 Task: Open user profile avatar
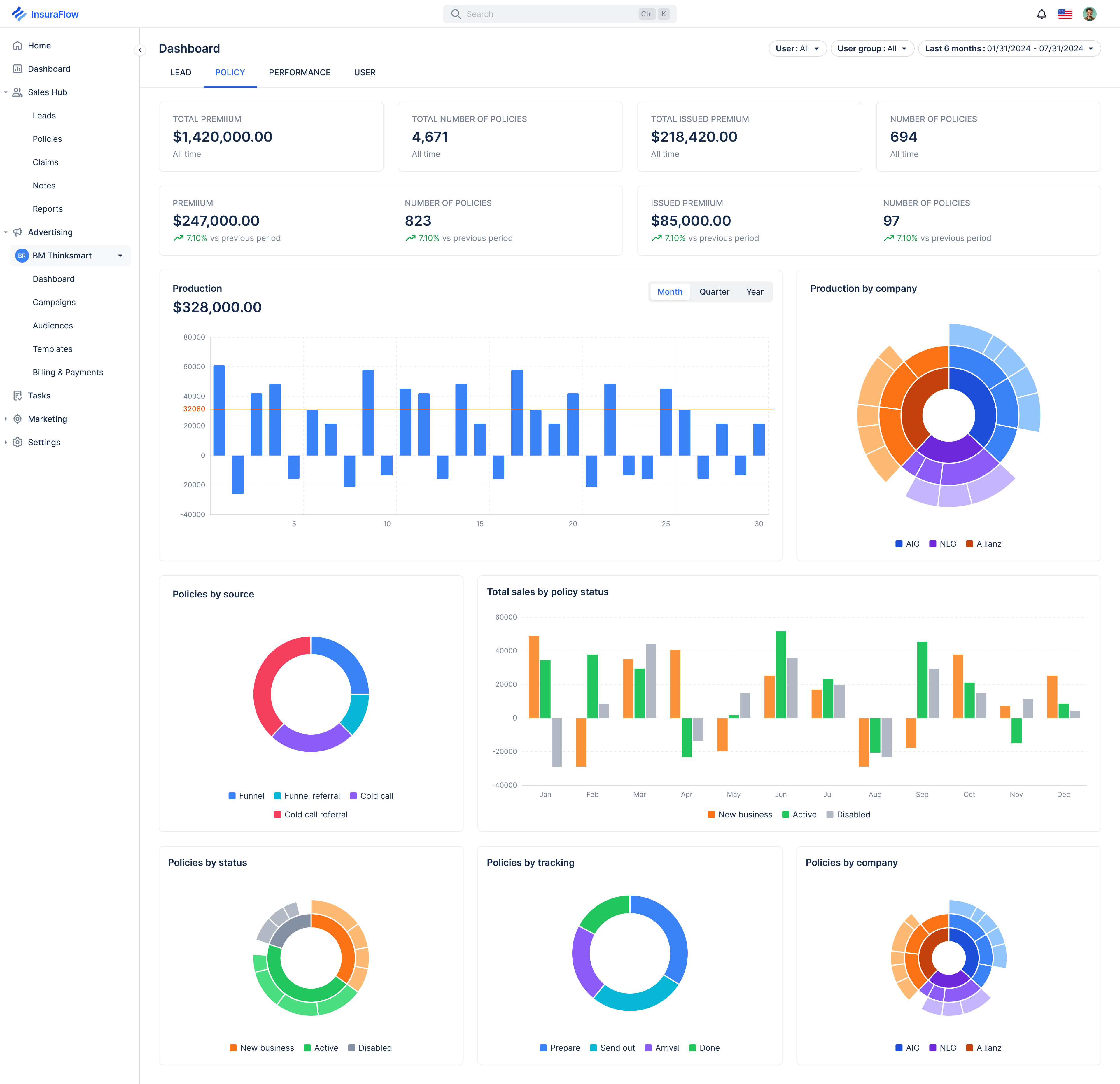coord(1089,14)
